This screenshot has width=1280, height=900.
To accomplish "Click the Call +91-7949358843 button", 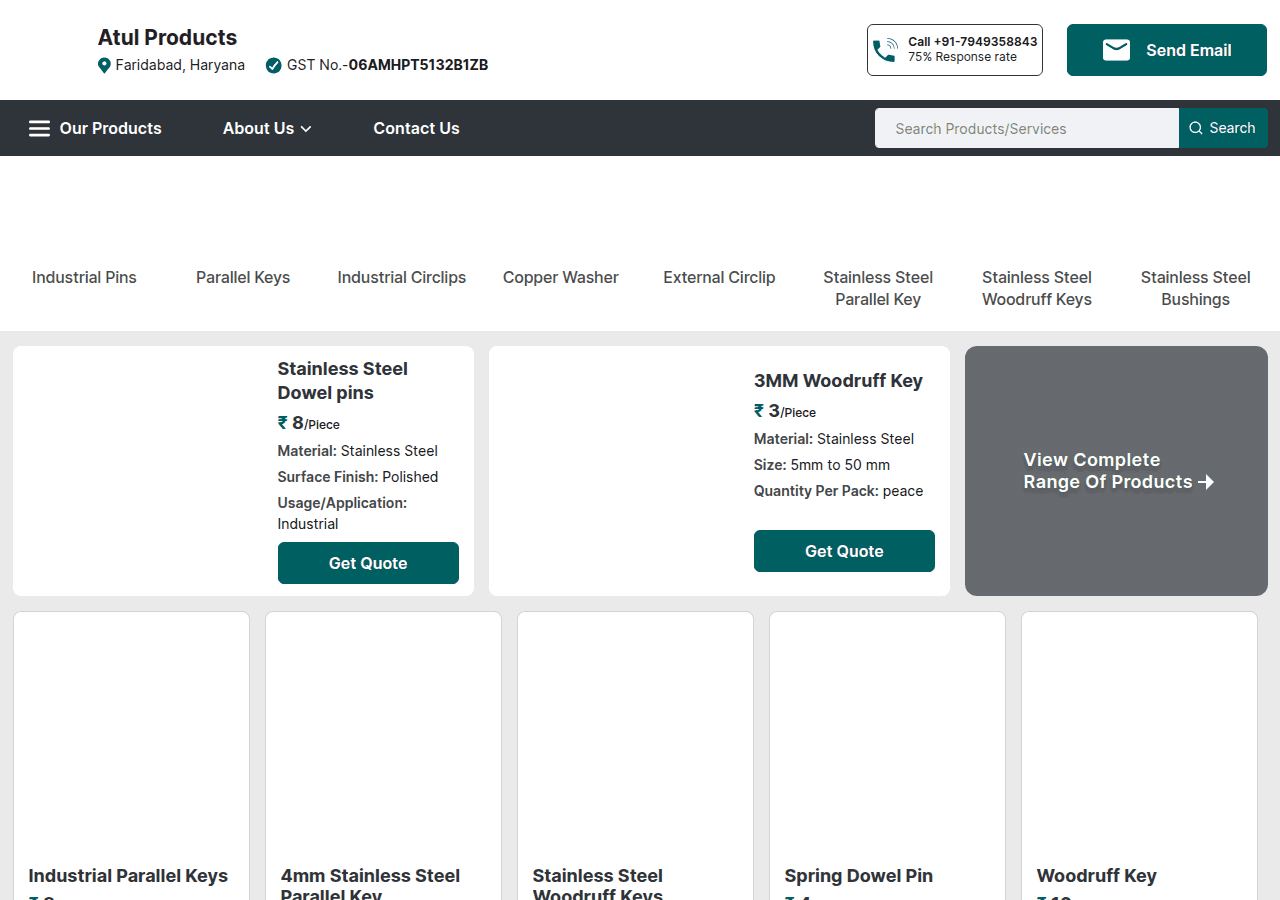I will pyautogui.click(x=955, y=50).
